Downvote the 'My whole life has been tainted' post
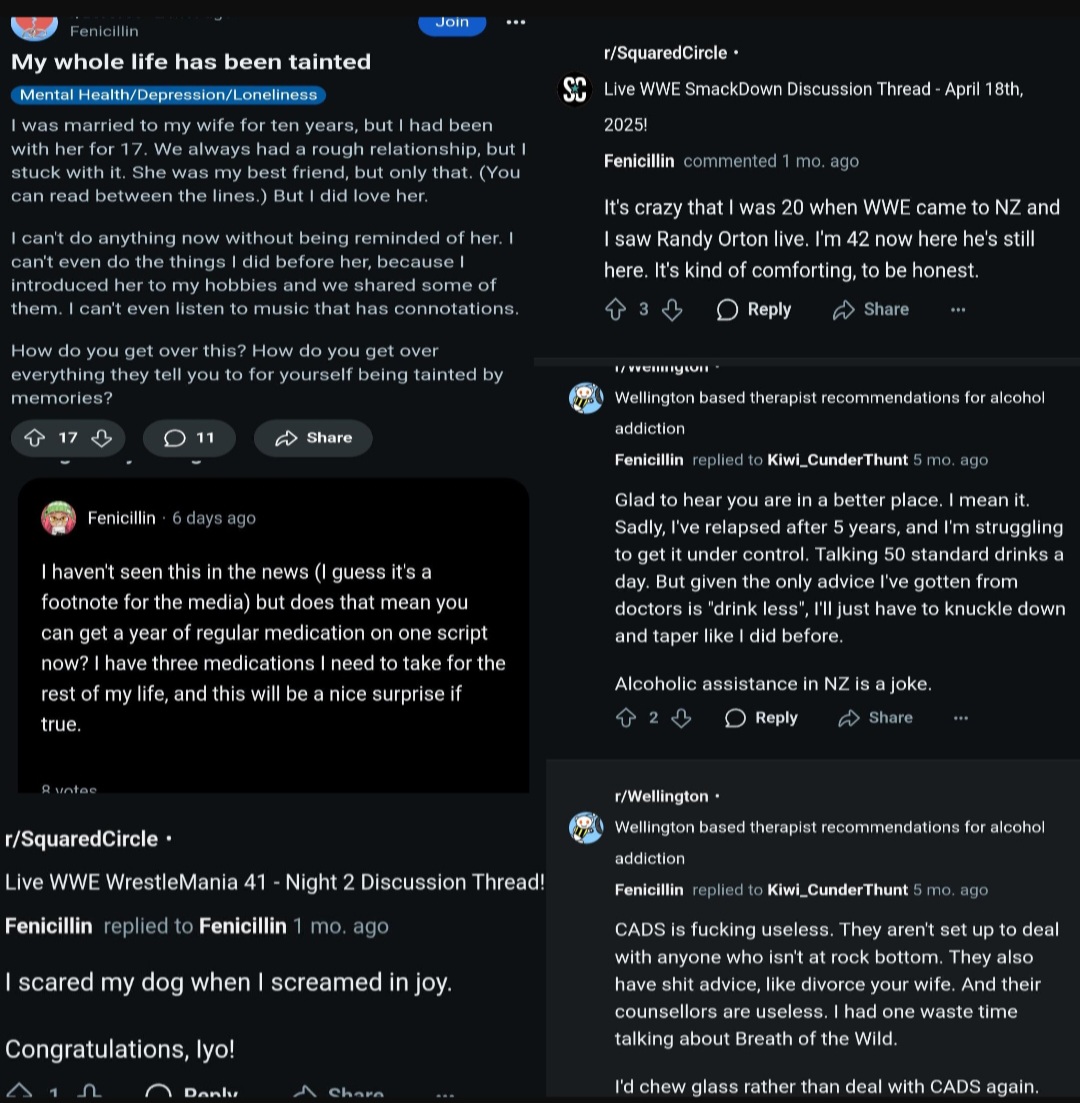This screenshot has width=1080, height=1103. click(x=102, y=438)
